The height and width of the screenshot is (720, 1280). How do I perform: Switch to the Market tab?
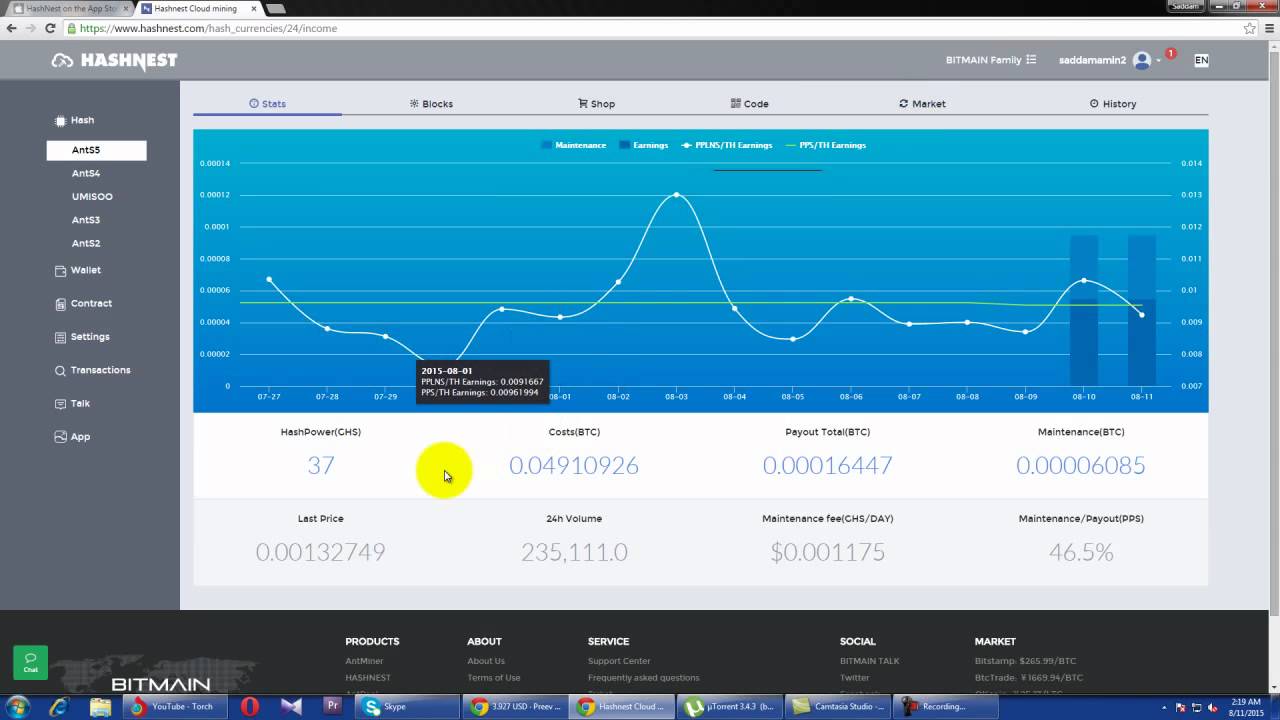coord(922,104)
